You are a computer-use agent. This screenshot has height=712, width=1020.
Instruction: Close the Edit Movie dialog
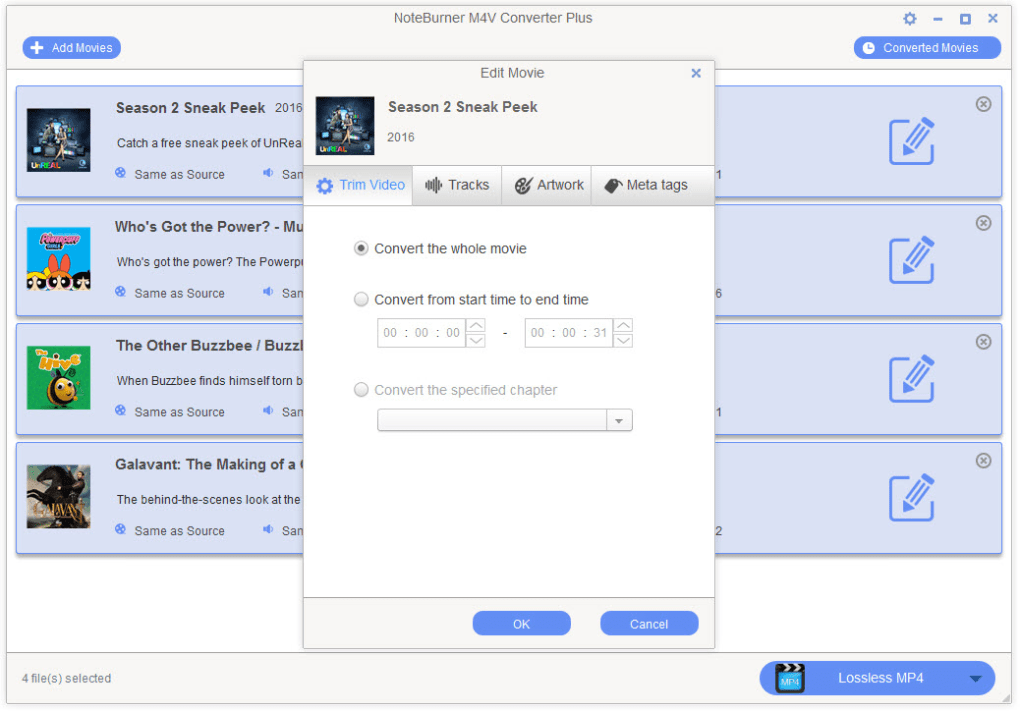696,73
